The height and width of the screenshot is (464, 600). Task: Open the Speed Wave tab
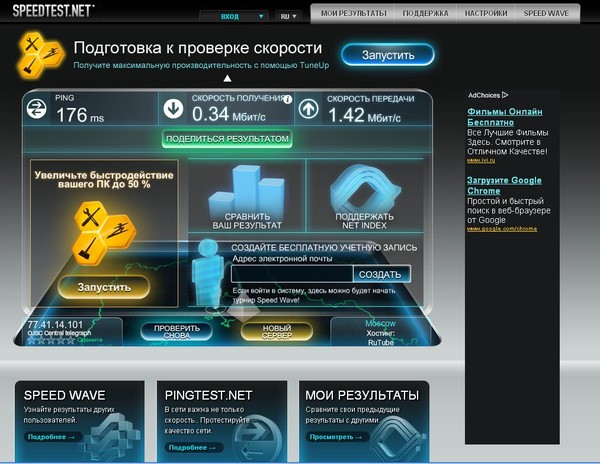point(546,13)
